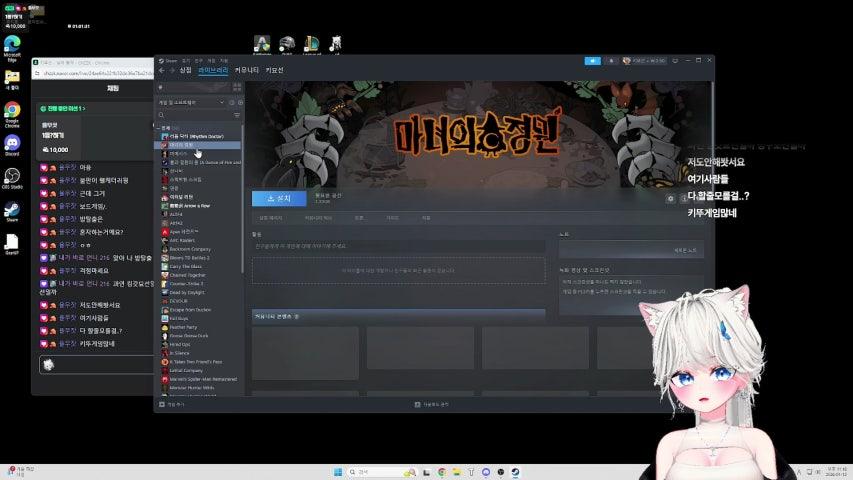Click the blue Steam announcements megaphone button
Image resolution: width=853 pixels, height=480 pixels.
coord(593,60)
